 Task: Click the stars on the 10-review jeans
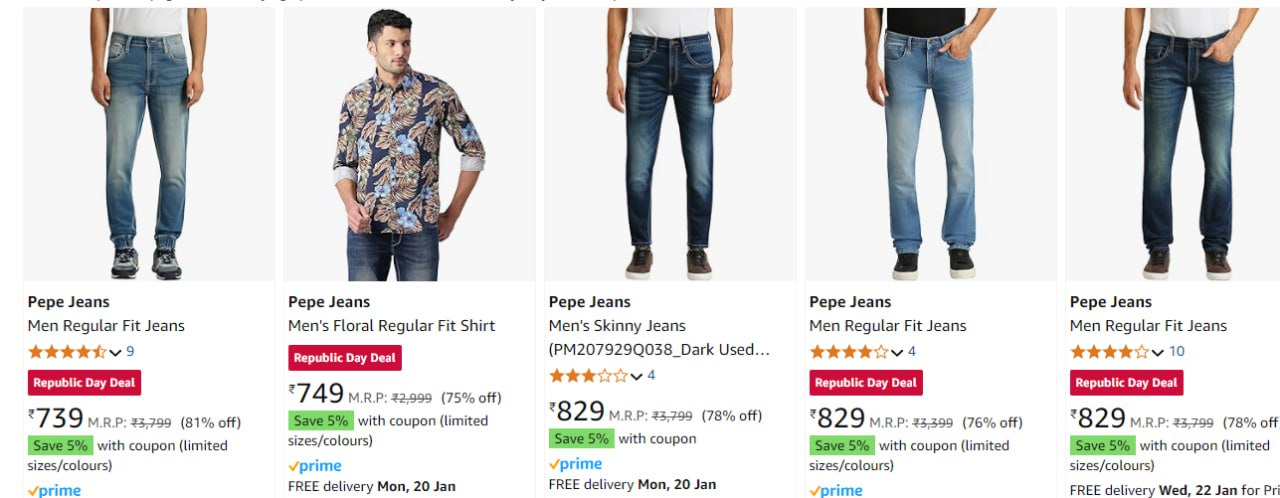(1109, 352)
